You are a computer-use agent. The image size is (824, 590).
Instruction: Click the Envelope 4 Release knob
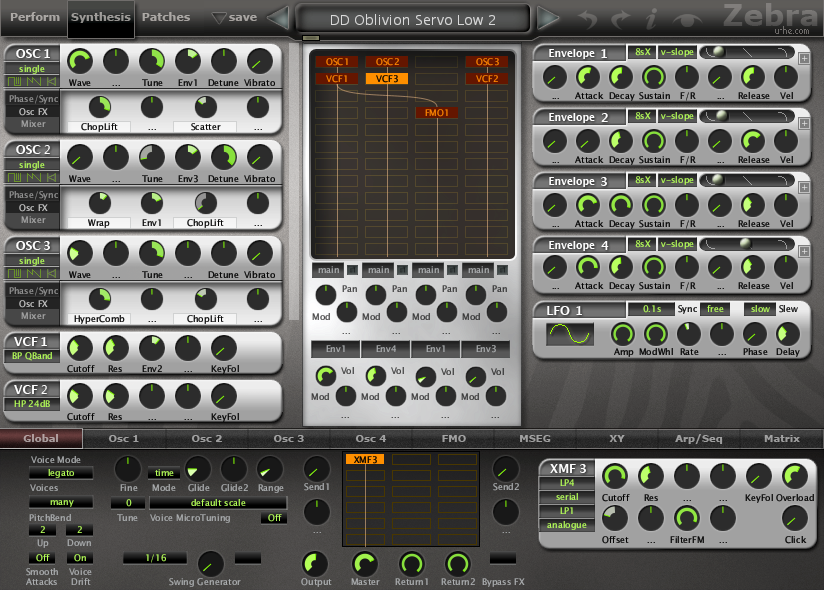[753, 267]
